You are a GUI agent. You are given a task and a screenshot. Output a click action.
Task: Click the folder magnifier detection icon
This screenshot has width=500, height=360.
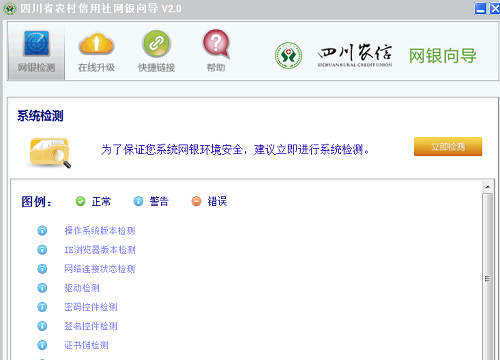(49, 152)
